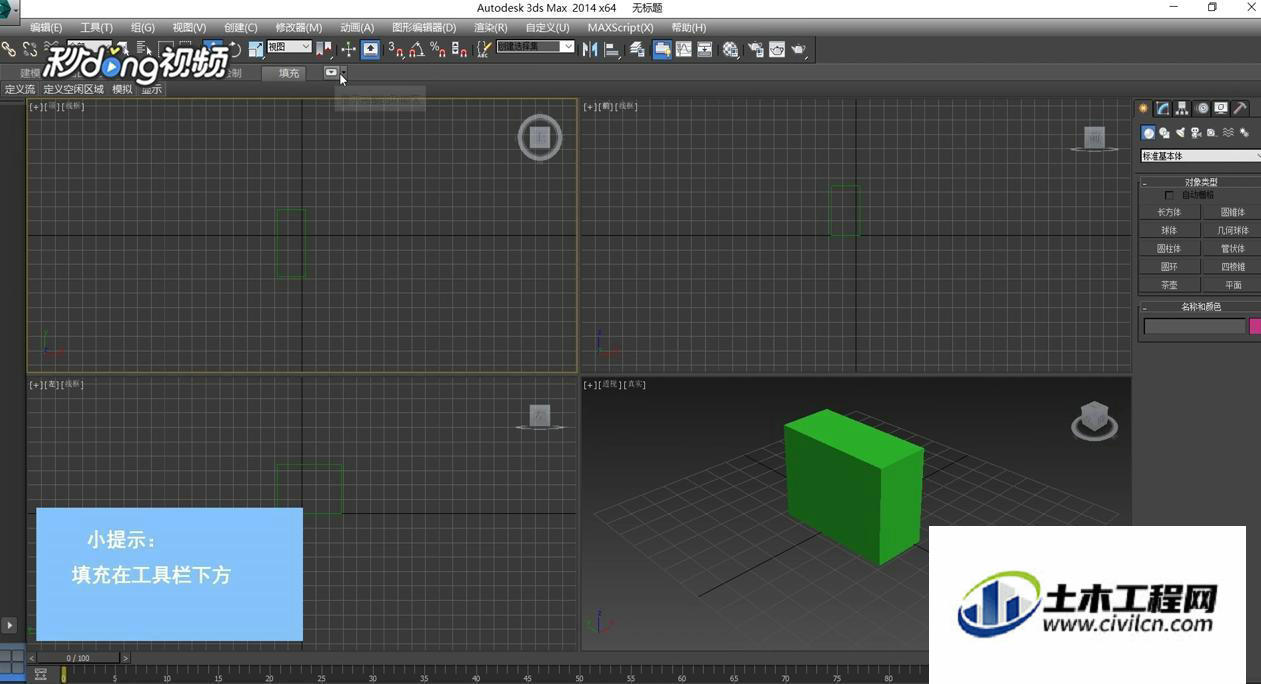The height and width of the screenshot is (684, 1261).
Task: Open the named selection sets dropdown
Action: coord(536,47)
